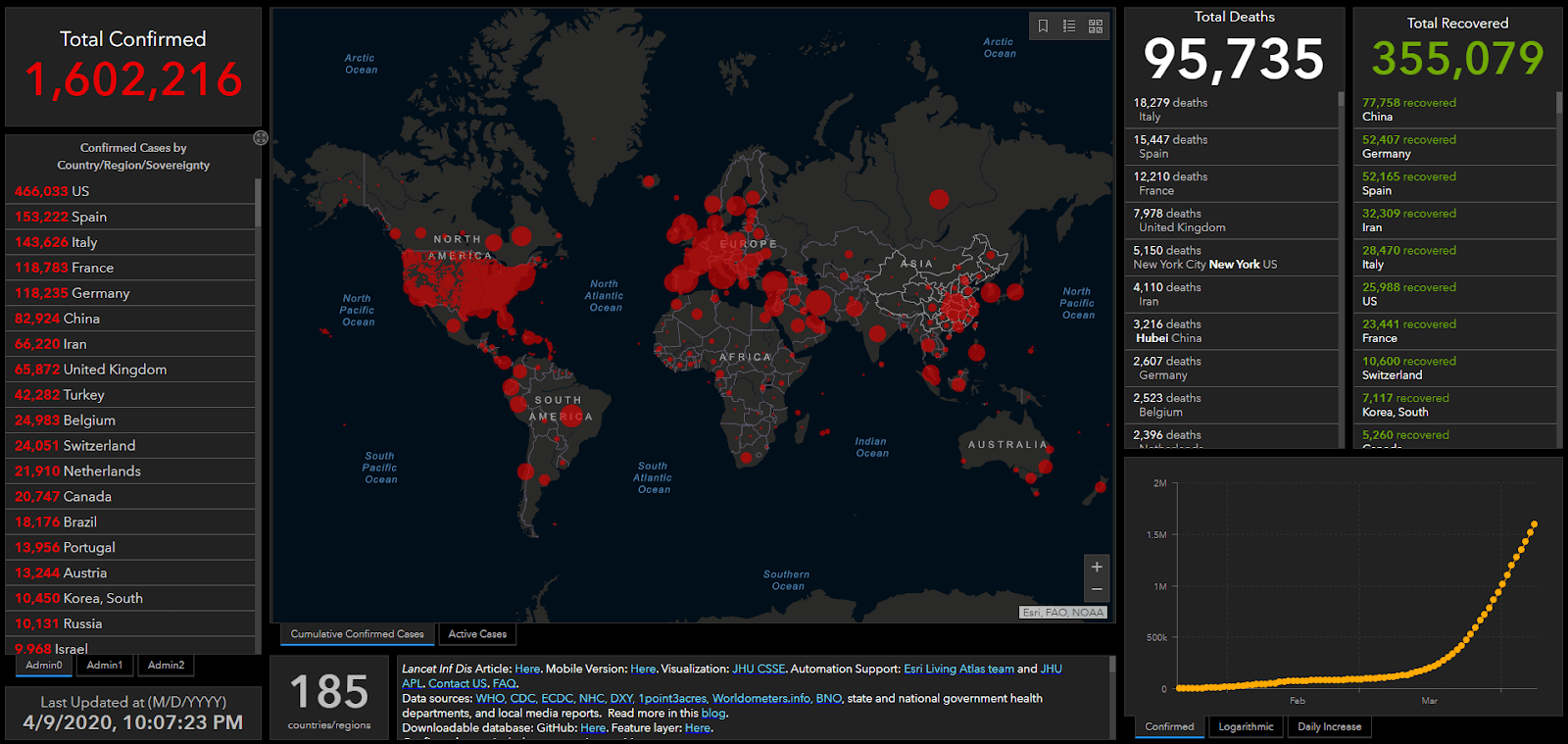Viewport: 1568px width, 744px height.
Task: Click the Contact US link
Action: (x=458, y=684)
